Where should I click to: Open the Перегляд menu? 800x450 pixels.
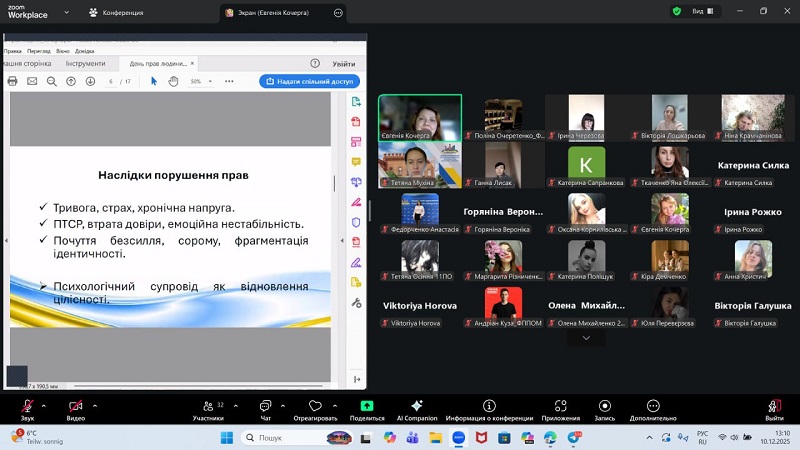[39, 49]
